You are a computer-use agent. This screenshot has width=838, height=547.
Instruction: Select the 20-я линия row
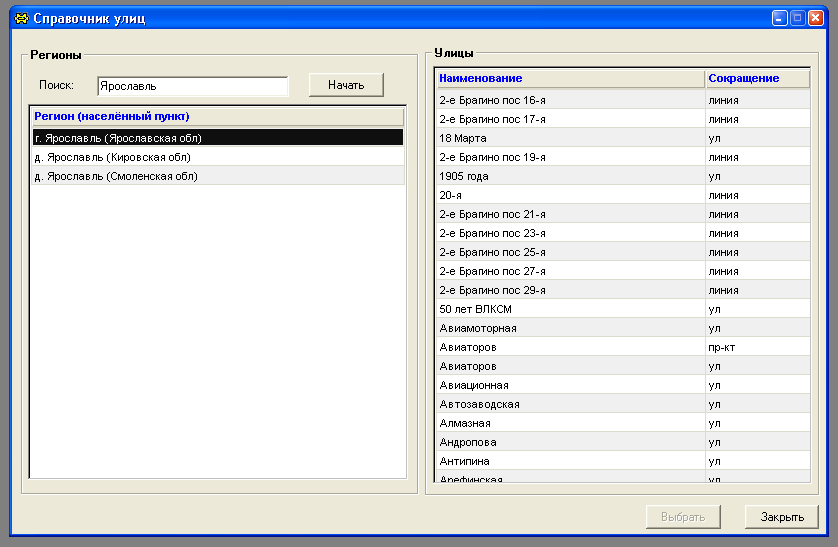(x=570, y=195)
